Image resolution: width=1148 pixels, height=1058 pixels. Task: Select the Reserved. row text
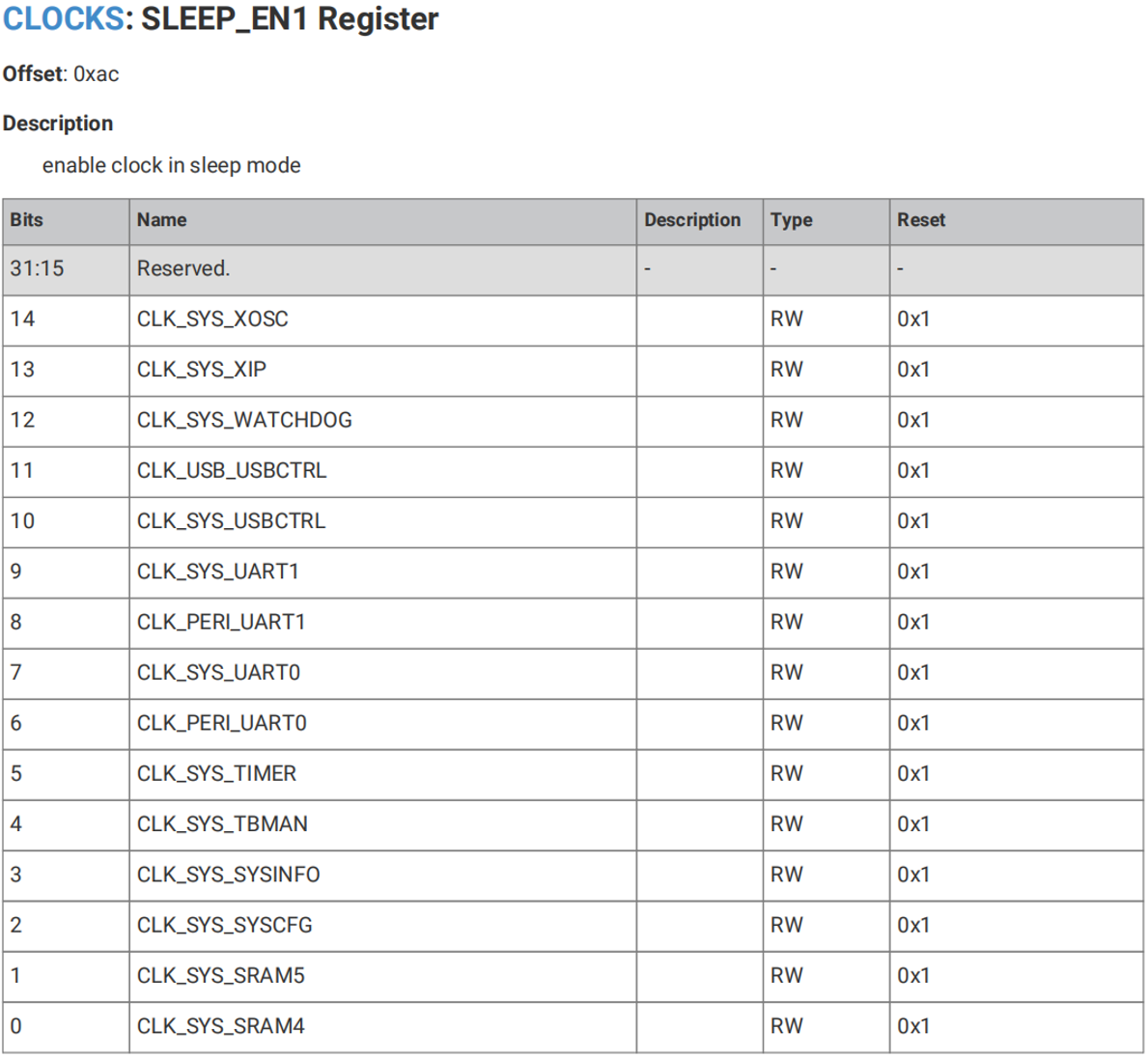pyautogui.click(x=183, y=268)
